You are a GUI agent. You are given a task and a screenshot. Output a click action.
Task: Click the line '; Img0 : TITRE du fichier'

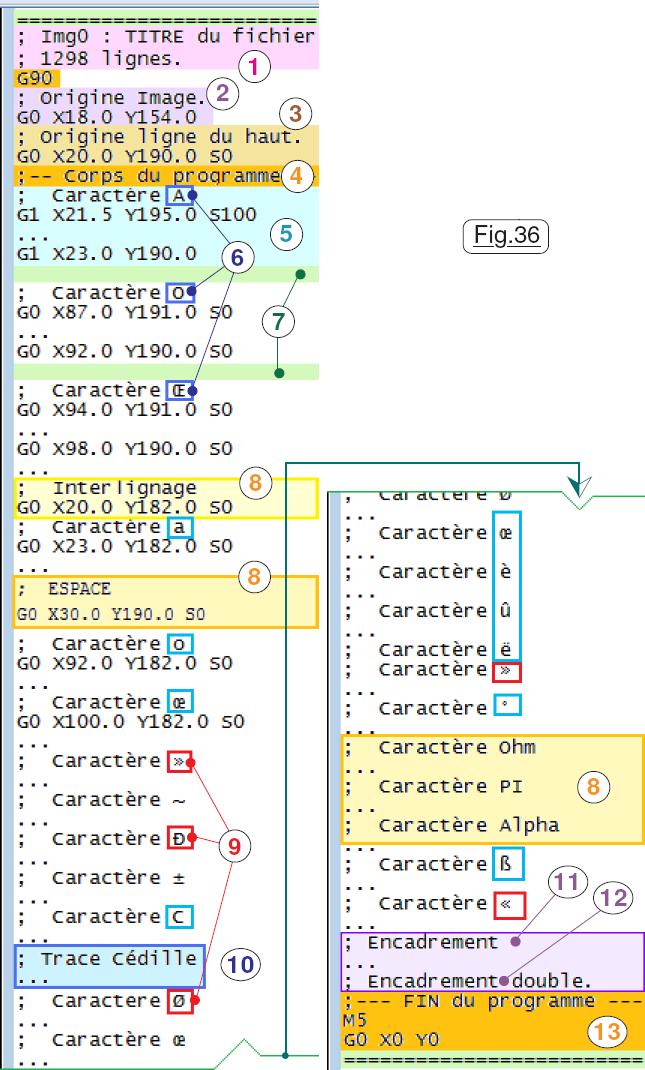167,35
